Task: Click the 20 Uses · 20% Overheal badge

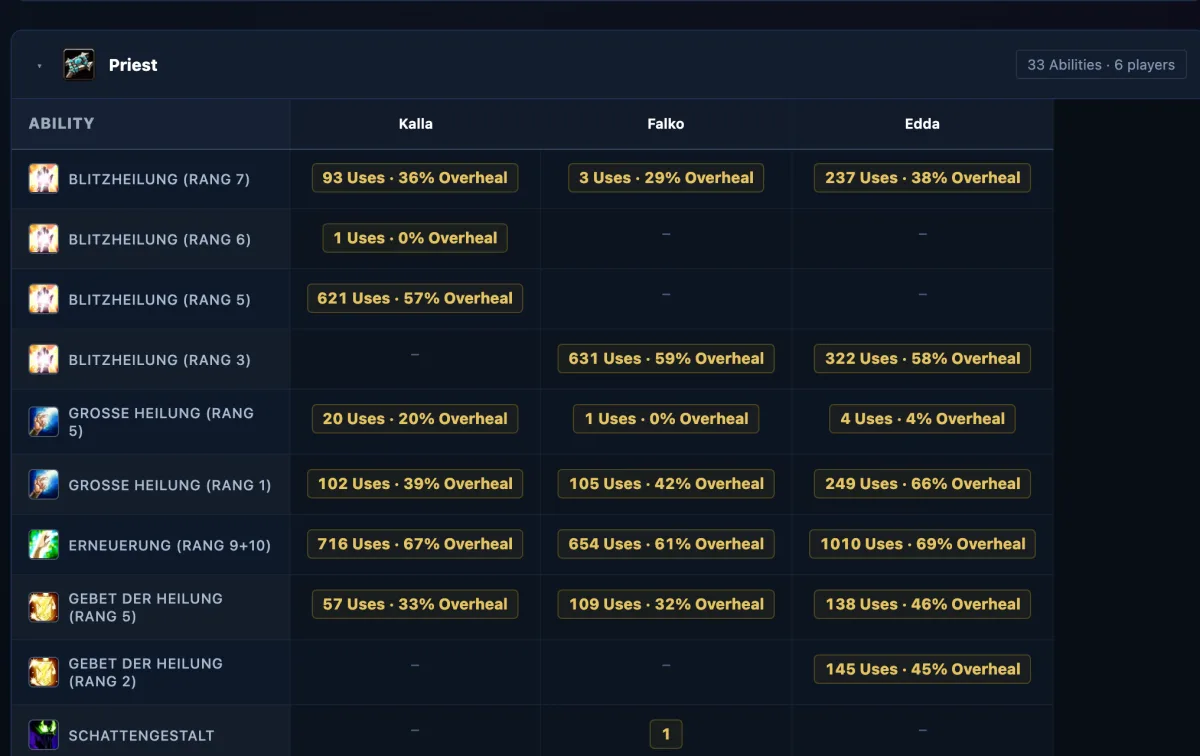Action: point(415,419)
